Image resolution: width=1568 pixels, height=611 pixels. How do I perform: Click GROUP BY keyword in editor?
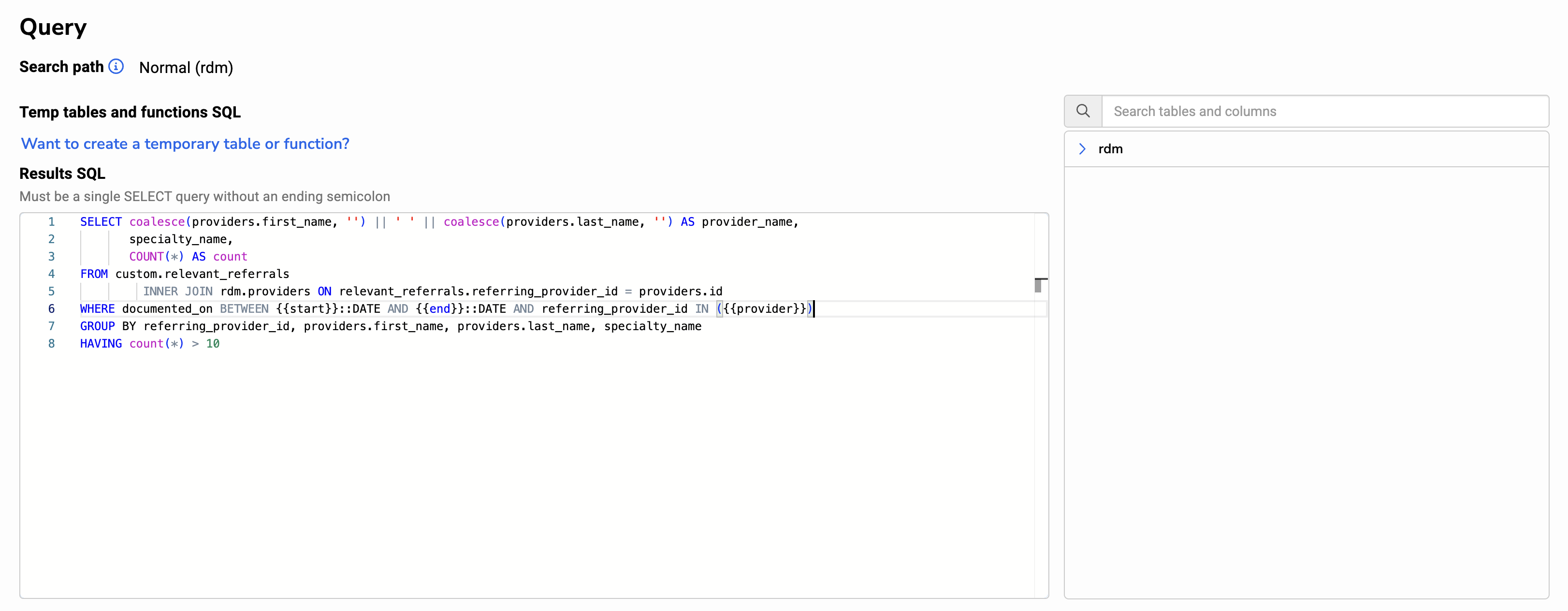(x=108, y=326)
